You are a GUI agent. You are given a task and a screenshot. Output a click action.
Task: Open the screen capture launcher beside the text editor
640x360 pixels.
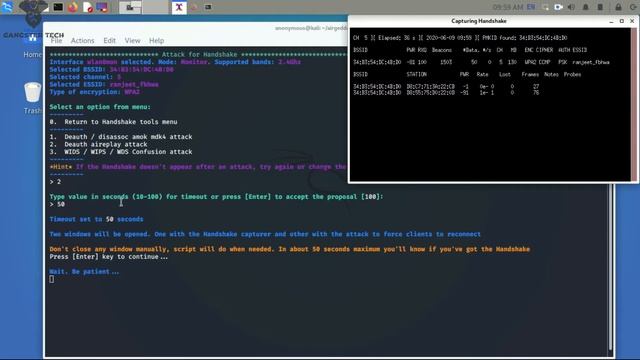(102, 7)
